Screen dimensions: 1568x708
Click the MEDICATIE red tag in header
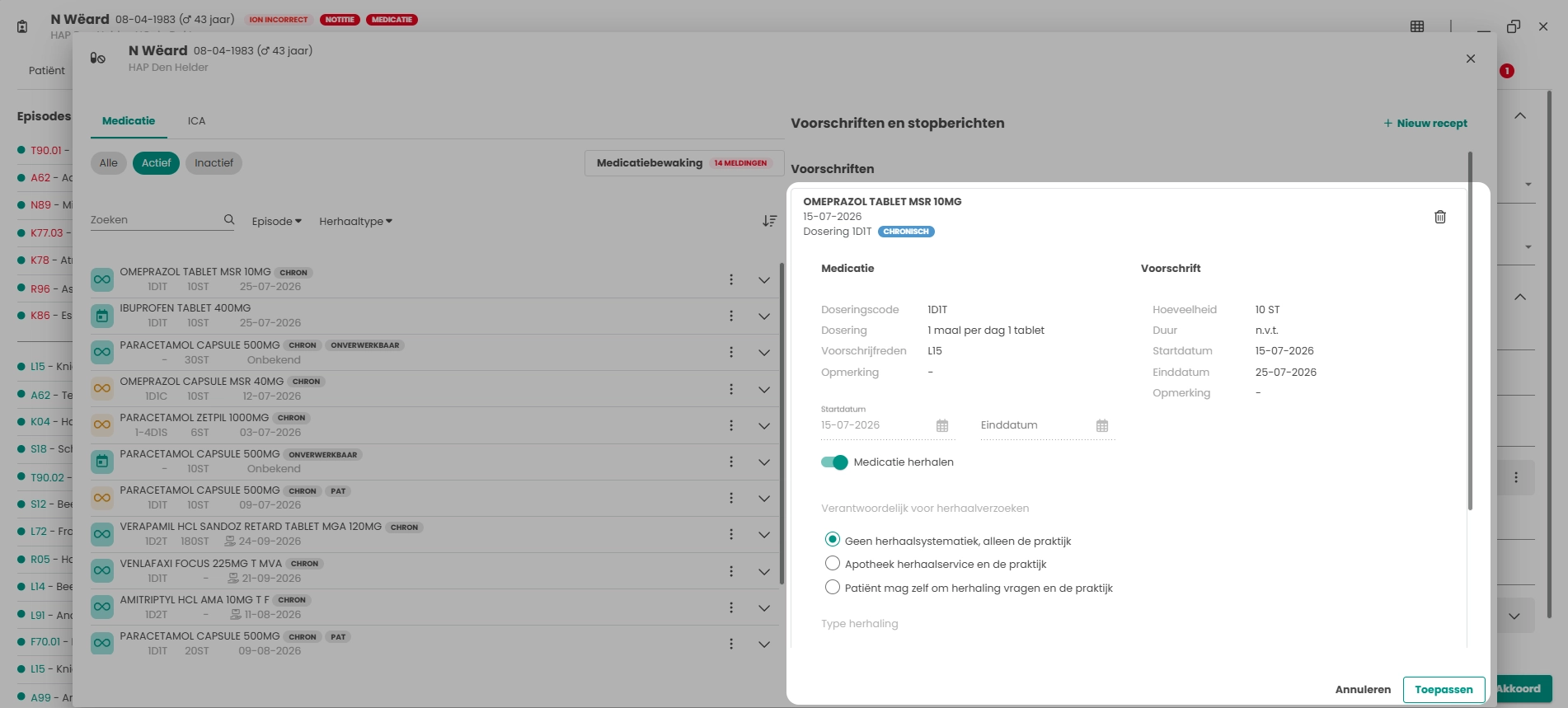[x=392, y=20]
